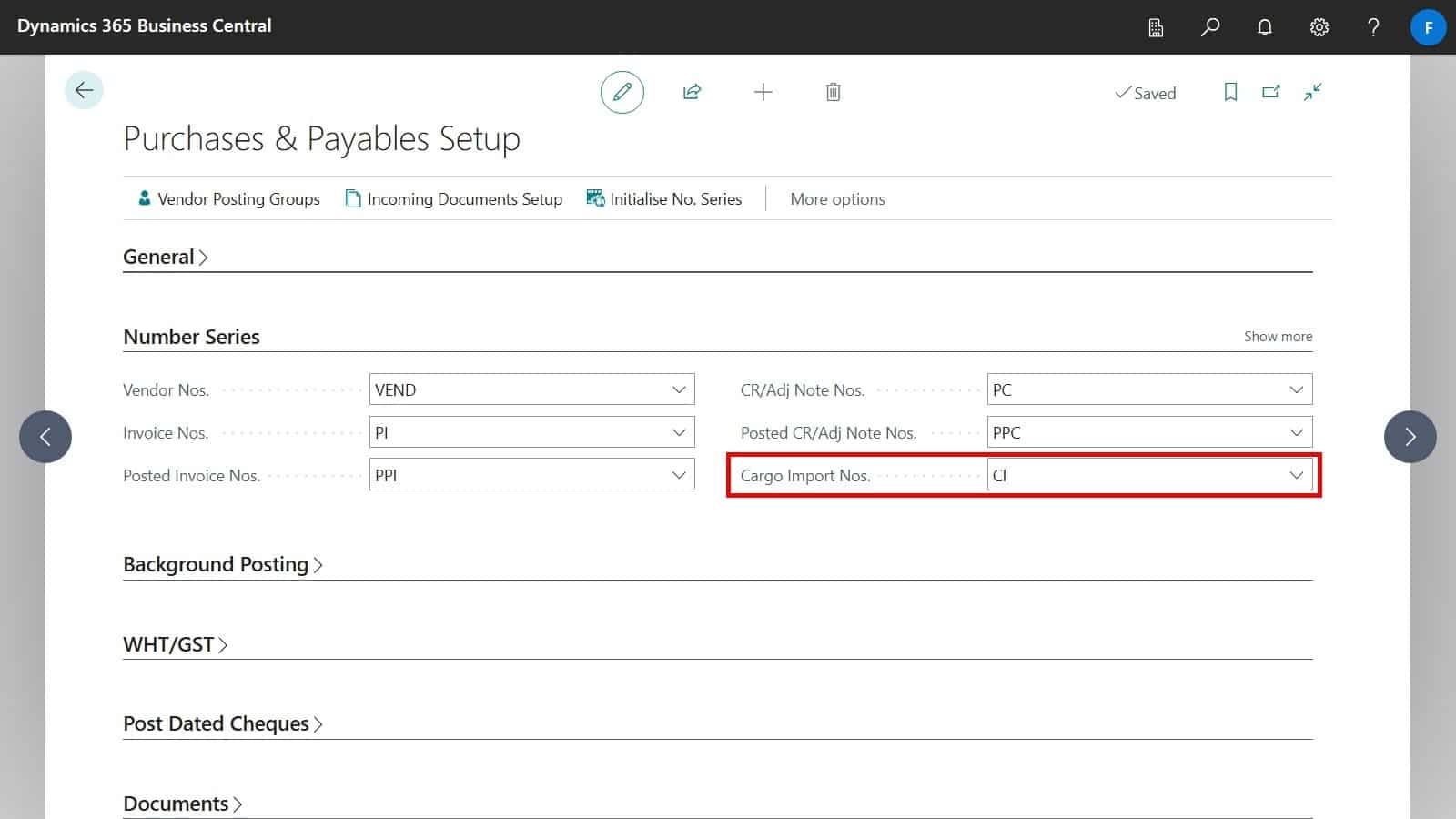
Task: Expand the WHT/GST section
Action: tap(175, 644)
